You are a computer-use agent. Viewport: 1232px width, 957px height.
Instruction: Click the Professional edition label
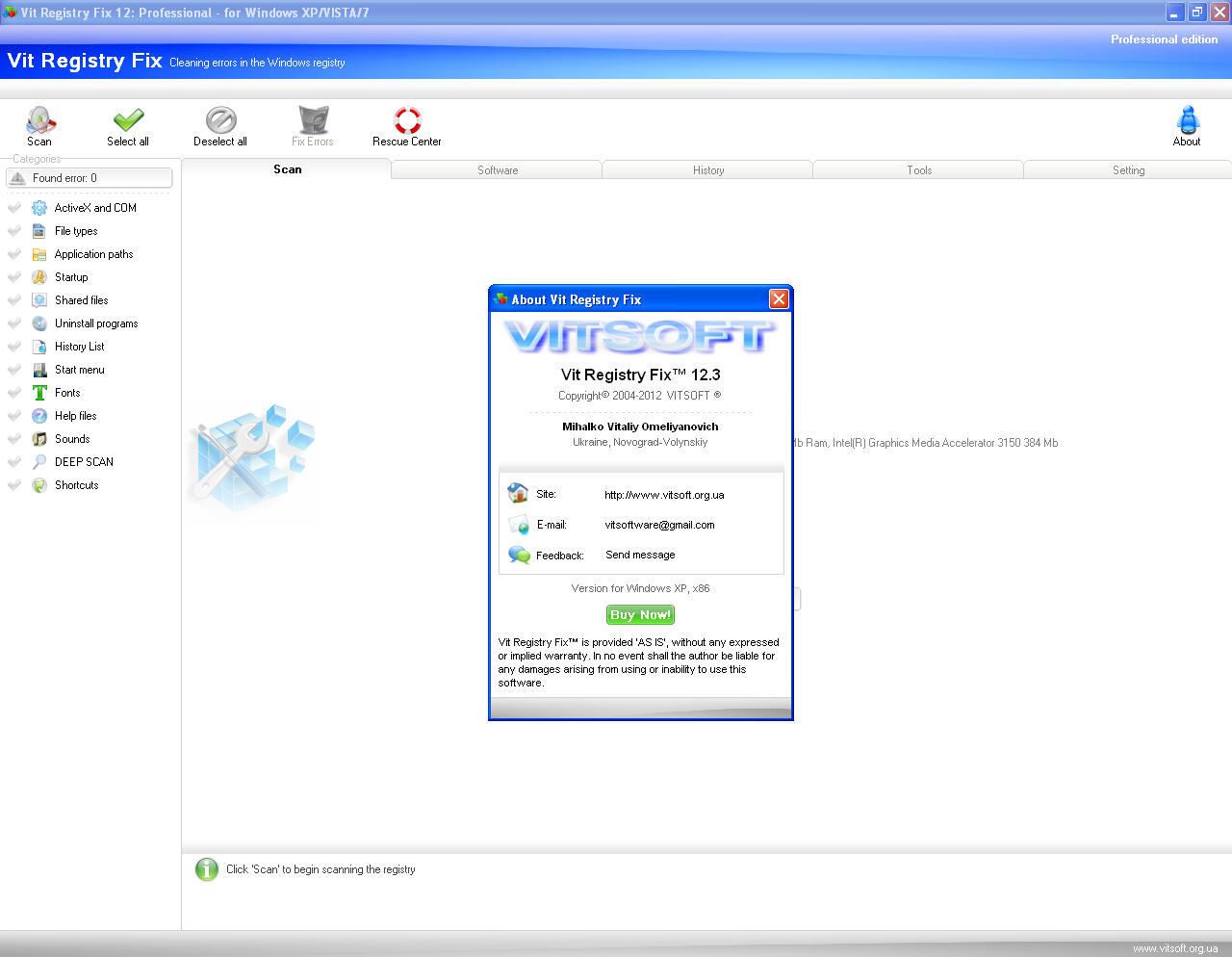[x=1165, y=39]
